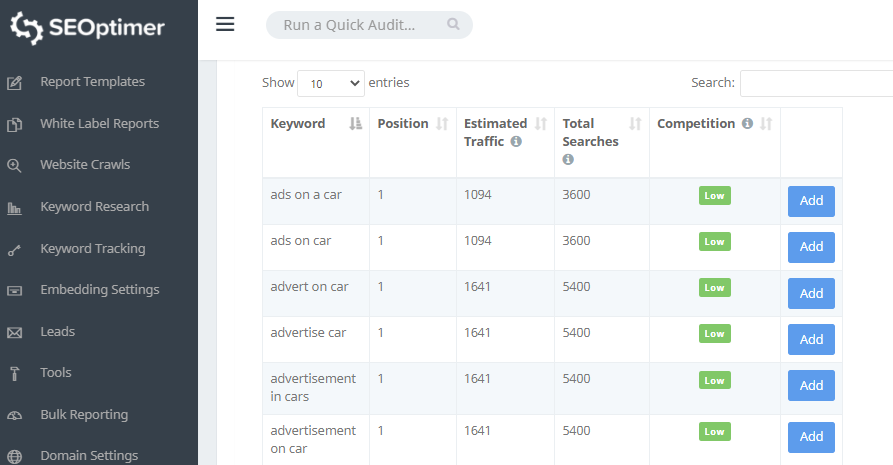Click the Website Crawls sidebar icon
The image size is (893, 465).
coord(15,166)
